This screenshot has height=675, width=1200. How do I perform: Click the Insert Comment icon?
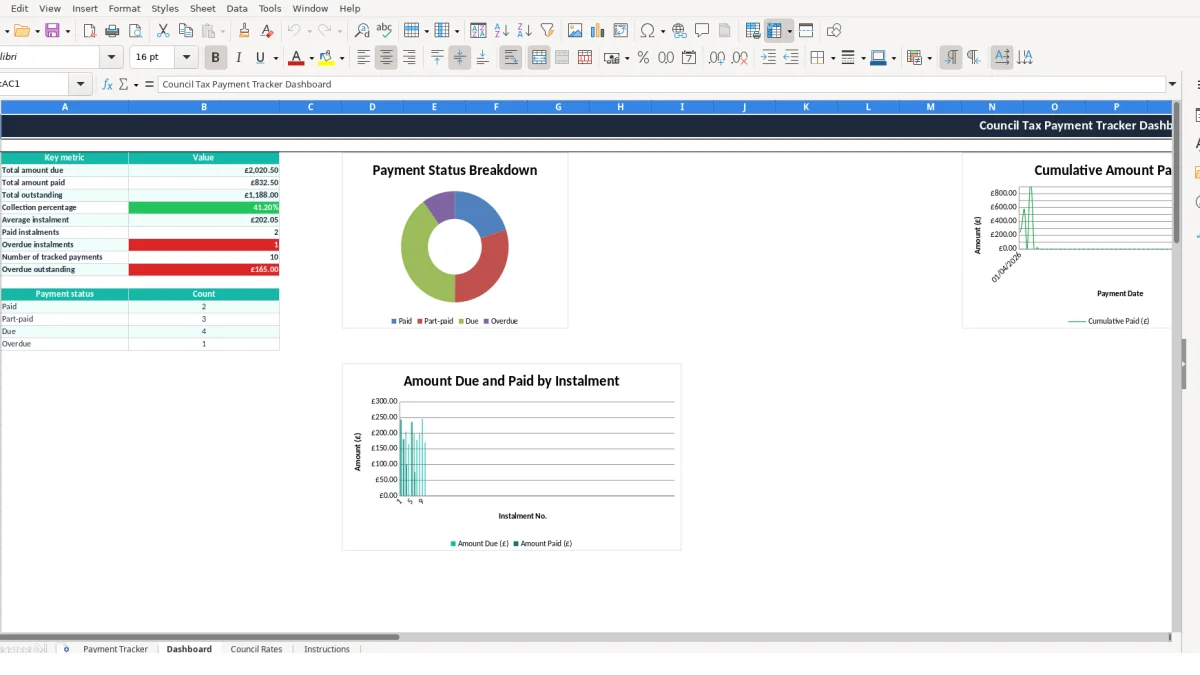pyautogui.click(x=702, y=31)
